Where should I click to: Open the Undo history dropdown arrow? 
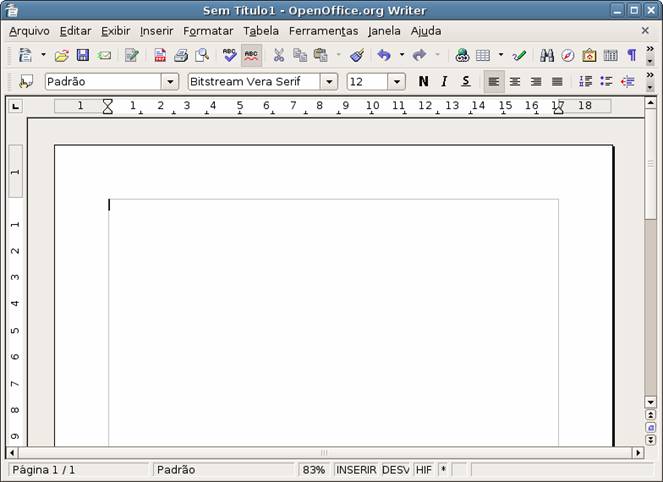(x=402, y=55)
